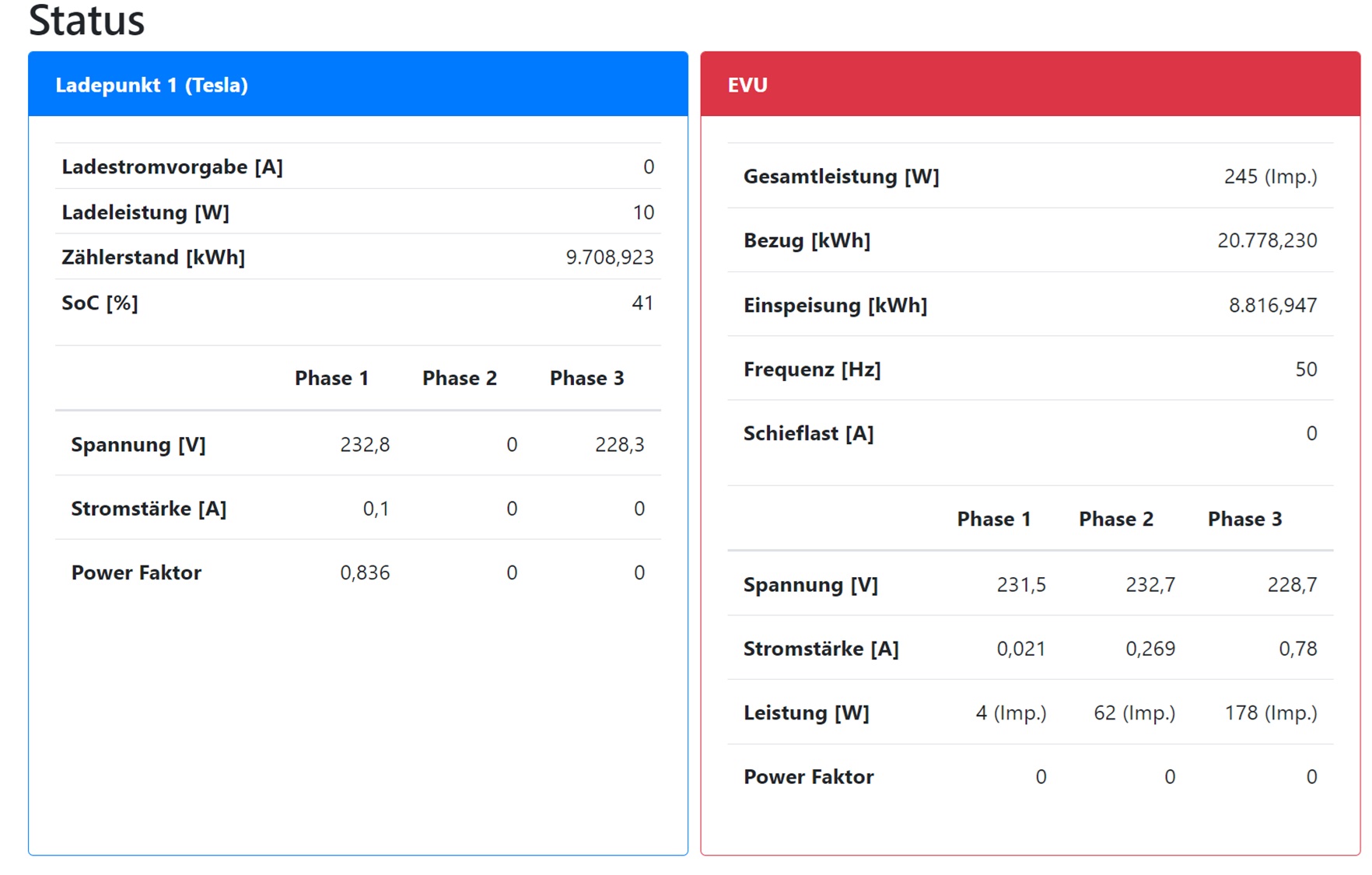The height and width of the screenshot is (875, 1372).
Task: Click the red EVU panel header
Action: click(x=747, y=85)
